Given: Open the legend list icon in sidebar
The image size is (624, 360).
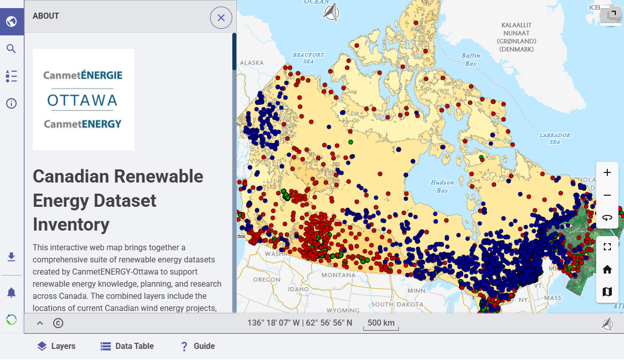Looking at the screenshot, I should (12, 76).
